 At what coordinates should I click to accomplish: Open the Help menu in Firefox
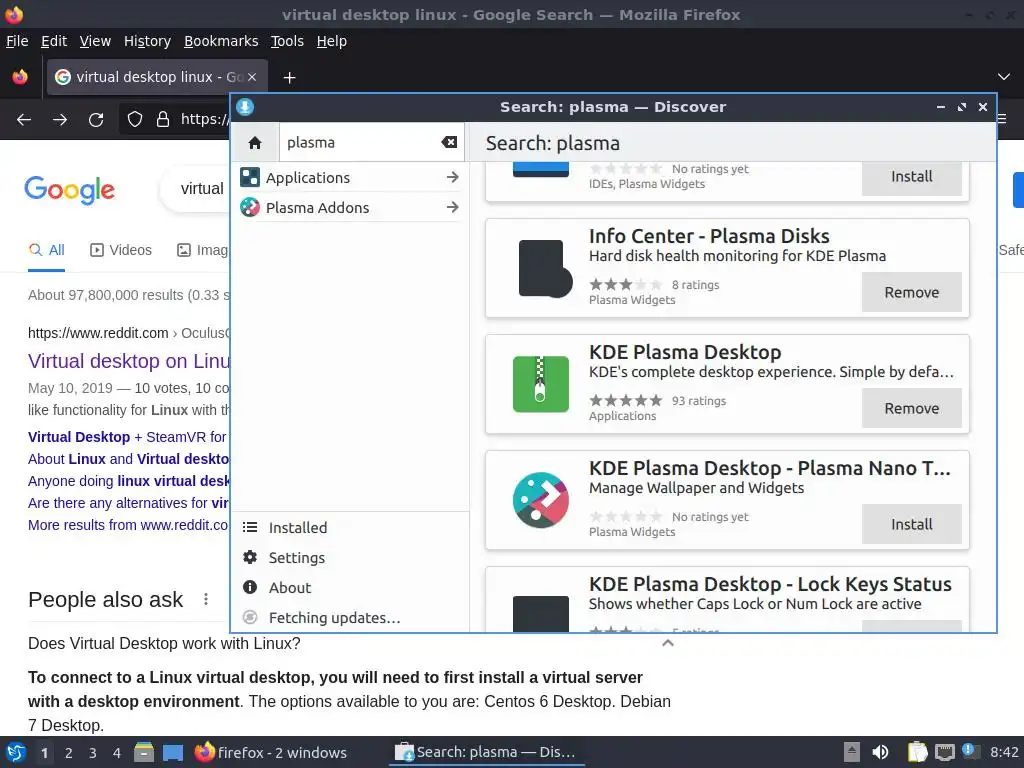[332, 41]
